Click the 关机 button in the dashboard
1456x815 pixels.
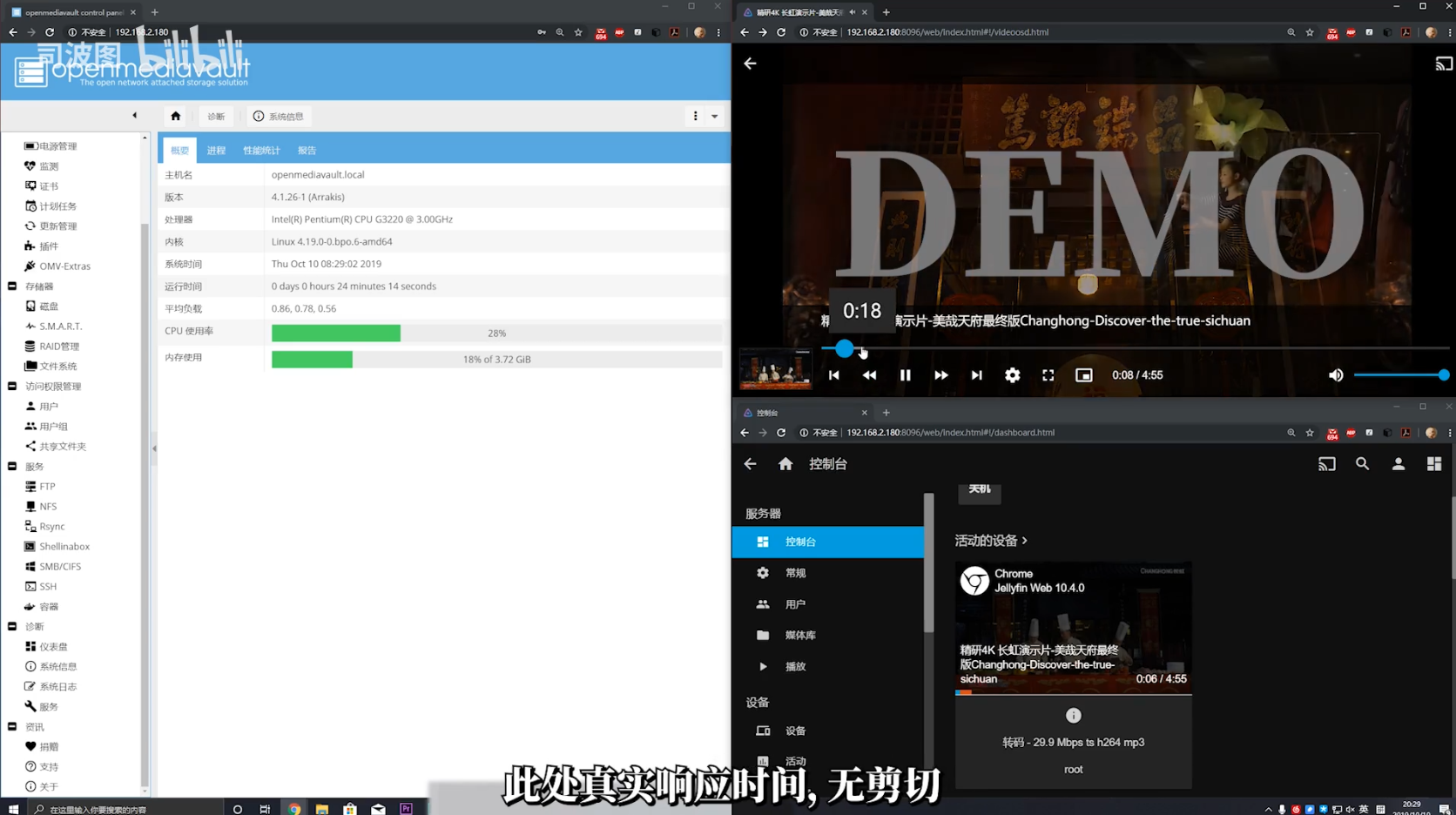pos(980,492)
